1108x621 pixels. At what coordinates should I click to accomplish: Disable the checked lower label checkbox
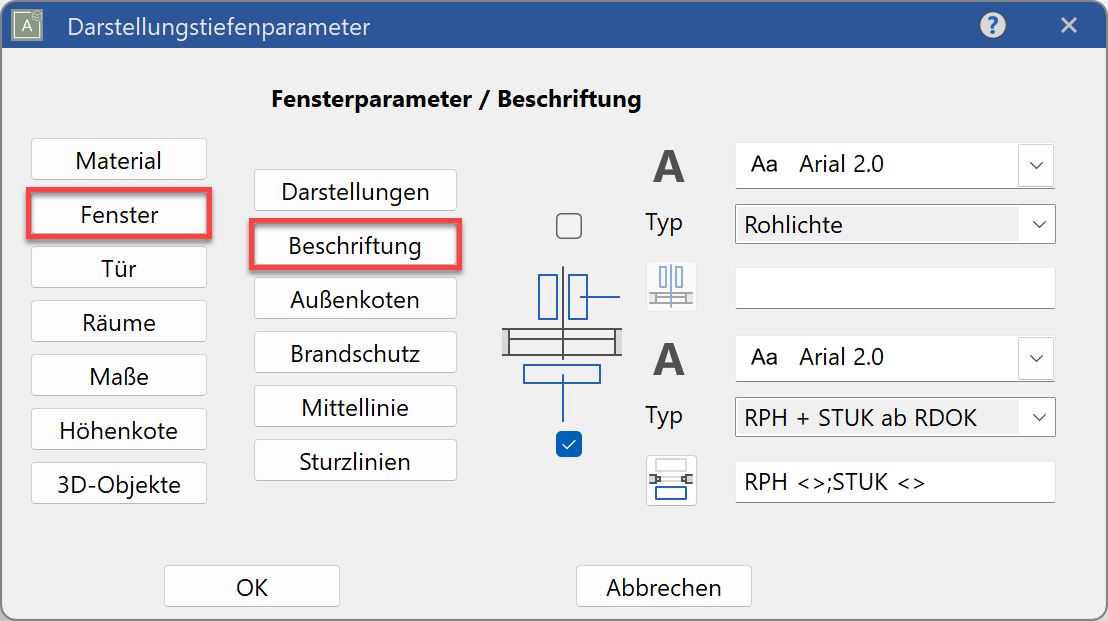click(x=568, y=444)
